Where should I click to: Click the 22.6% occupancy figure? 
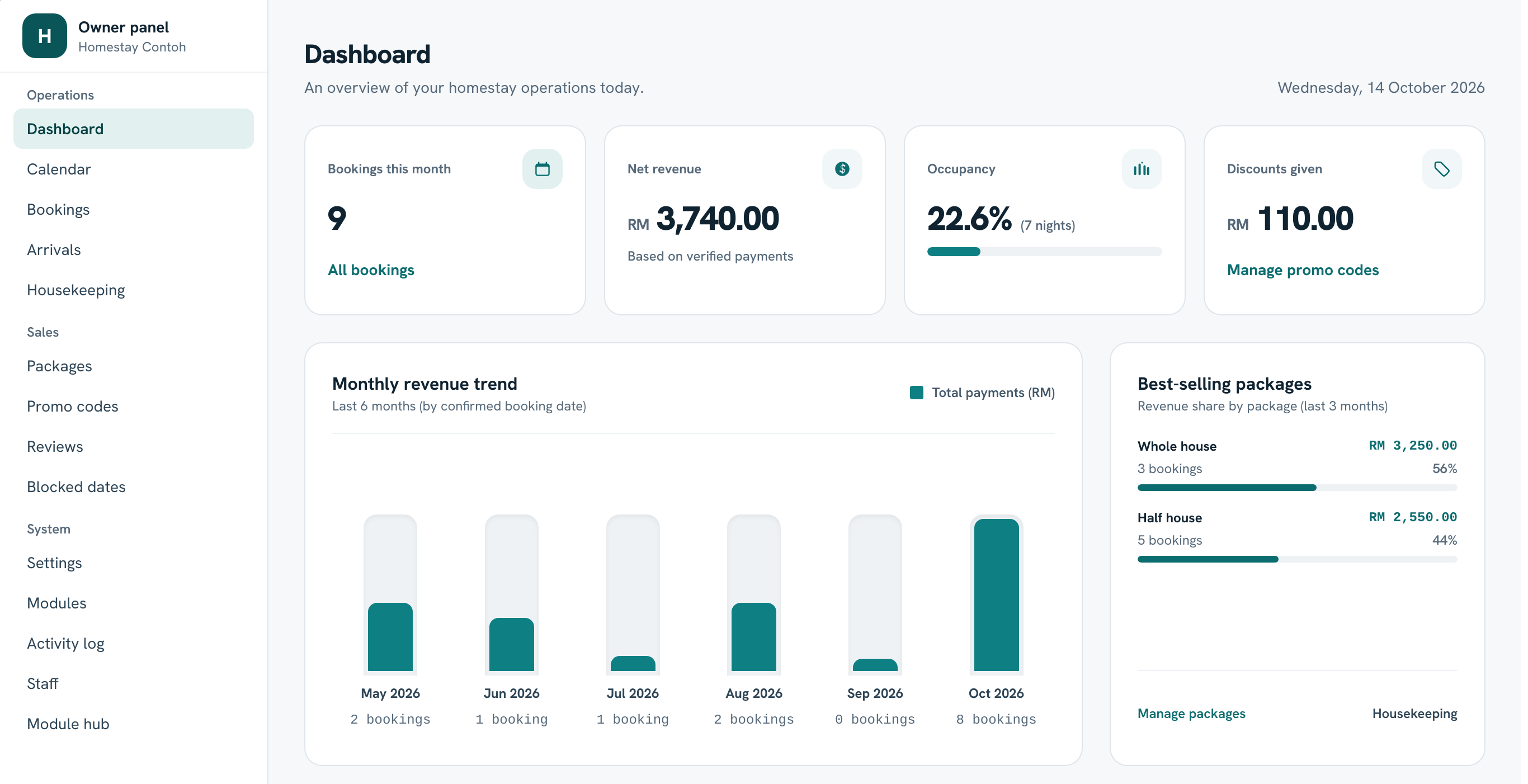969,219
